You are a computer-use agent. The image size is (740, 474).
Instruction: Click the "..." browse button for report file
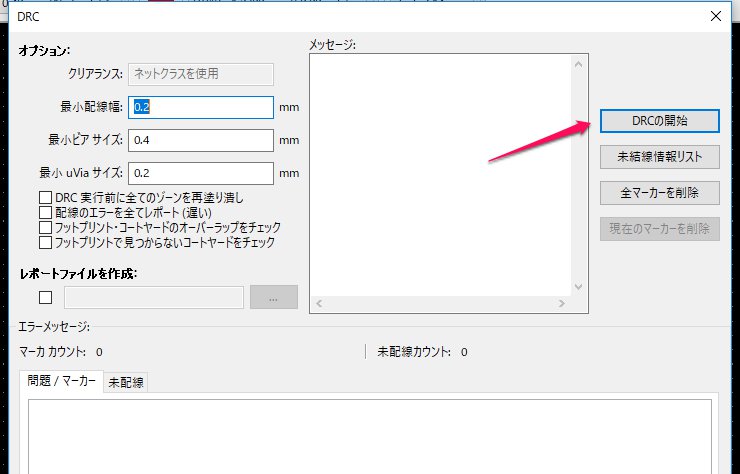(x=274, y=297)
